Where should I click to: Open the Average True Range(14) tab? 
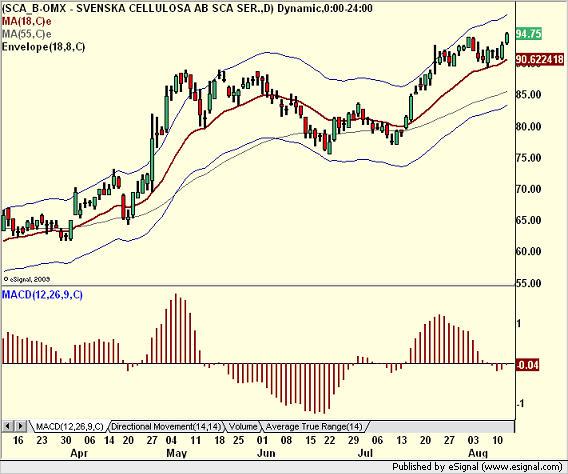pyautogui.click(x=314, y=427)
